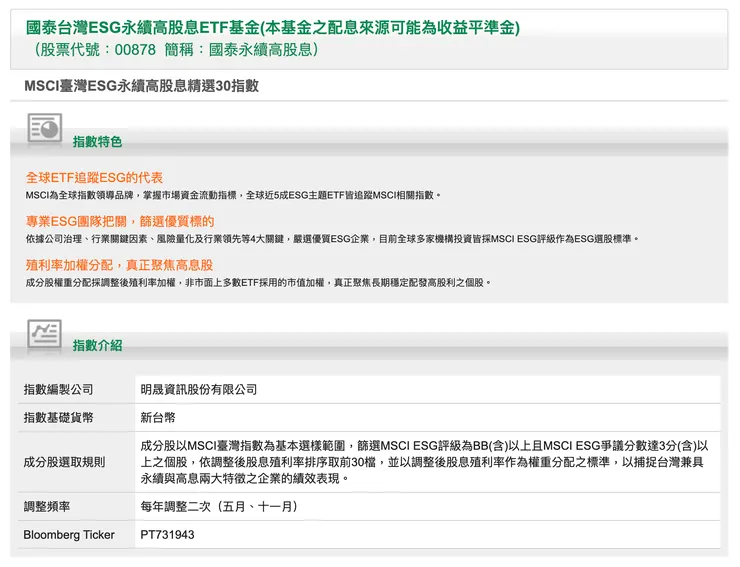The image size is (740, 567).
Task: Click the row label 指數基礎貨幣
Action: [x=59, y=417]
